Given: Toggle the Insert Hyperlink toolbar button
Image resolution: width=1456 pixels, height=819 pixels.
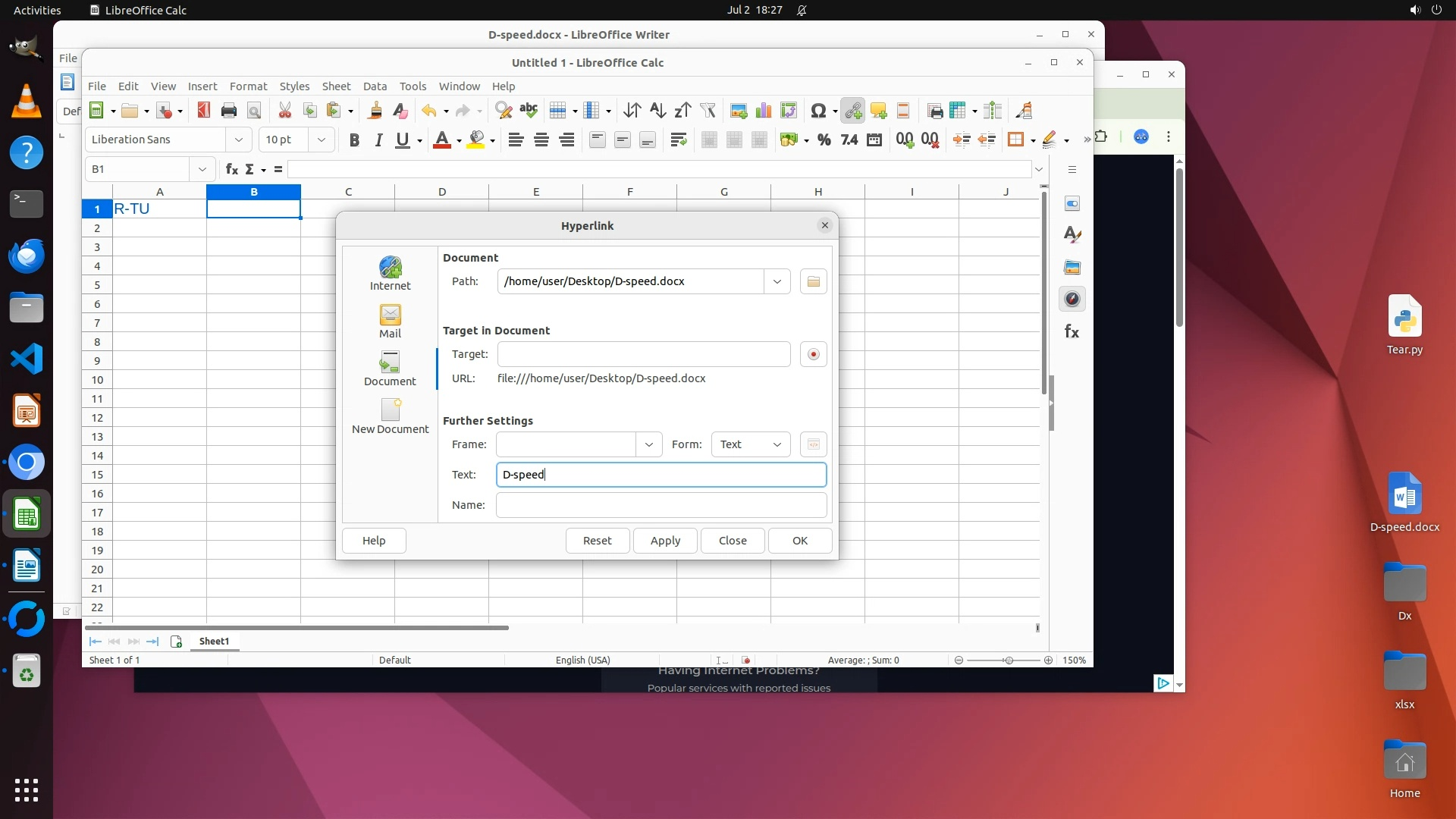Looking at the screenshot, I should pyautogui.click(x=853, y=111).
